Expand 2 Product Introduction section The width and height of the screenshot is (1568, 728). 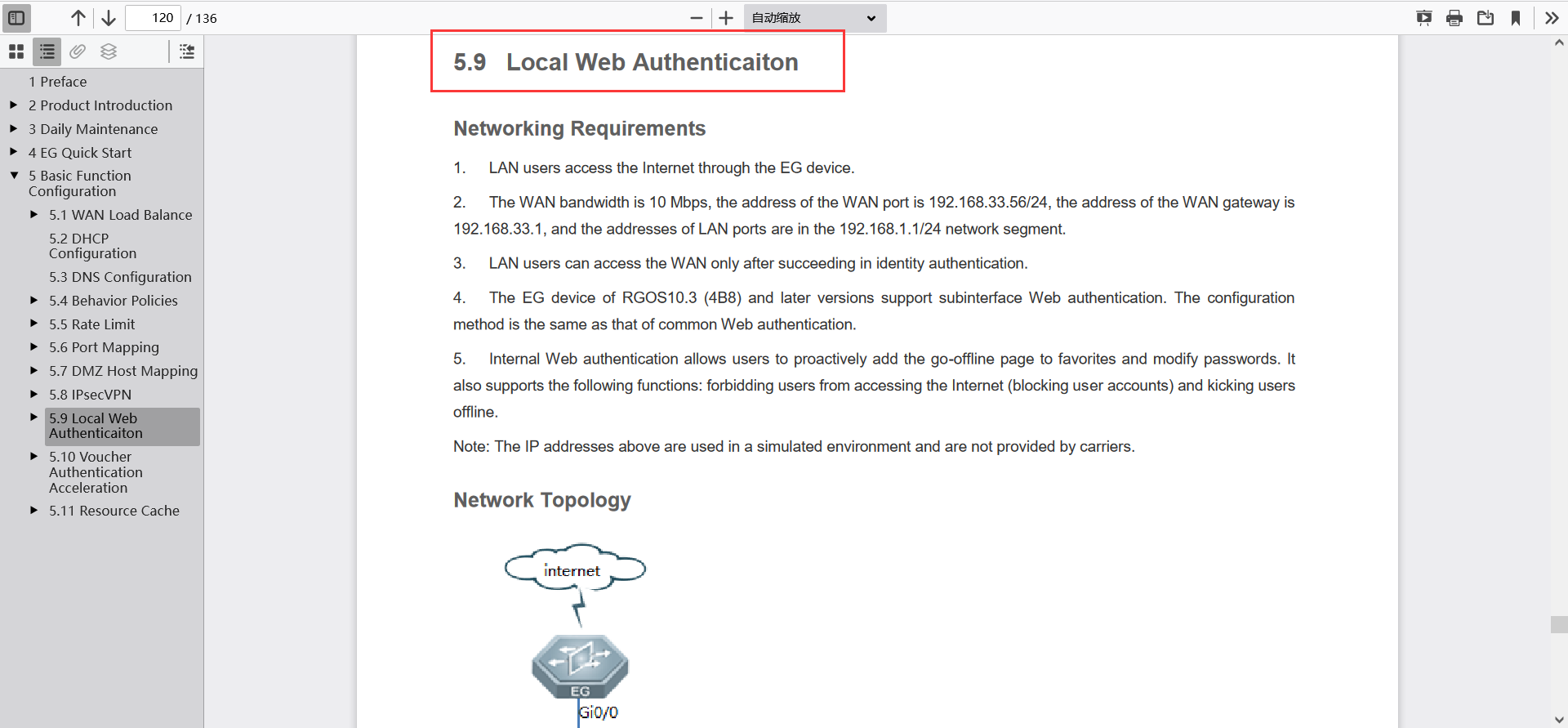13,105
